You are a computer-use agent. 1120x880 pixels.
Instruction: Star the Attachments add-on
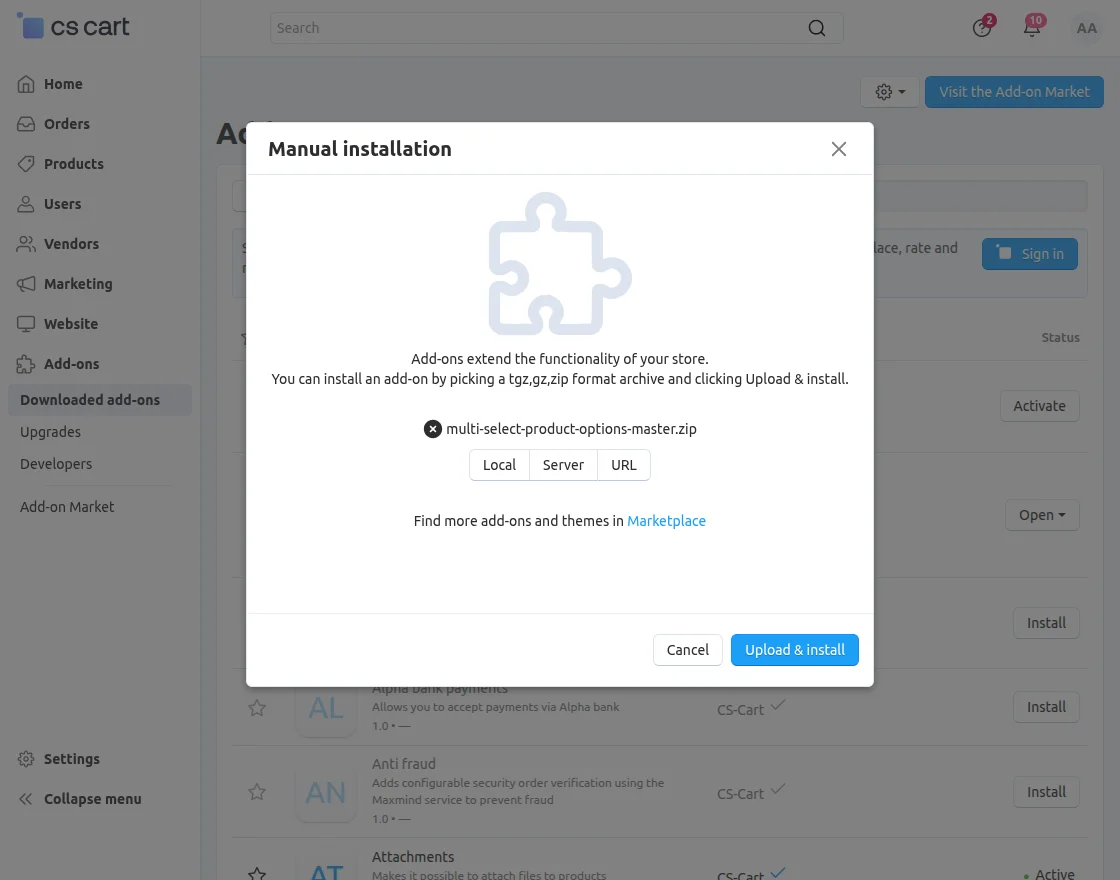pyautogui.click(x=257, y=872)
